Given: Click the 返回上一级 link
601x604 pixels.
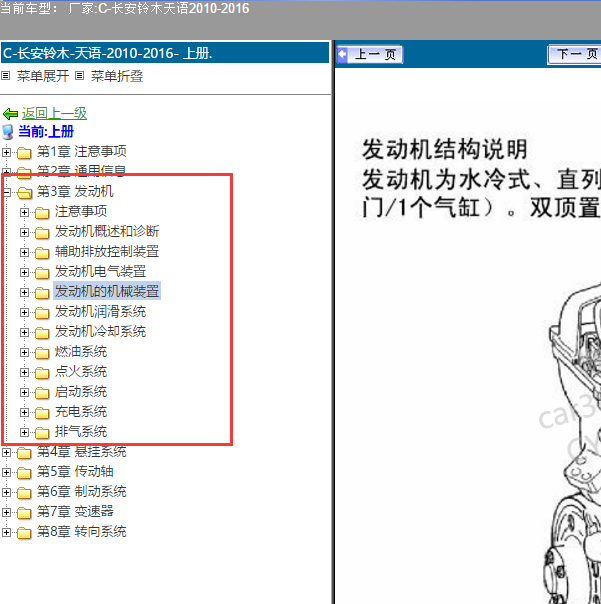Looking at the screenshot, I should 54,113.
